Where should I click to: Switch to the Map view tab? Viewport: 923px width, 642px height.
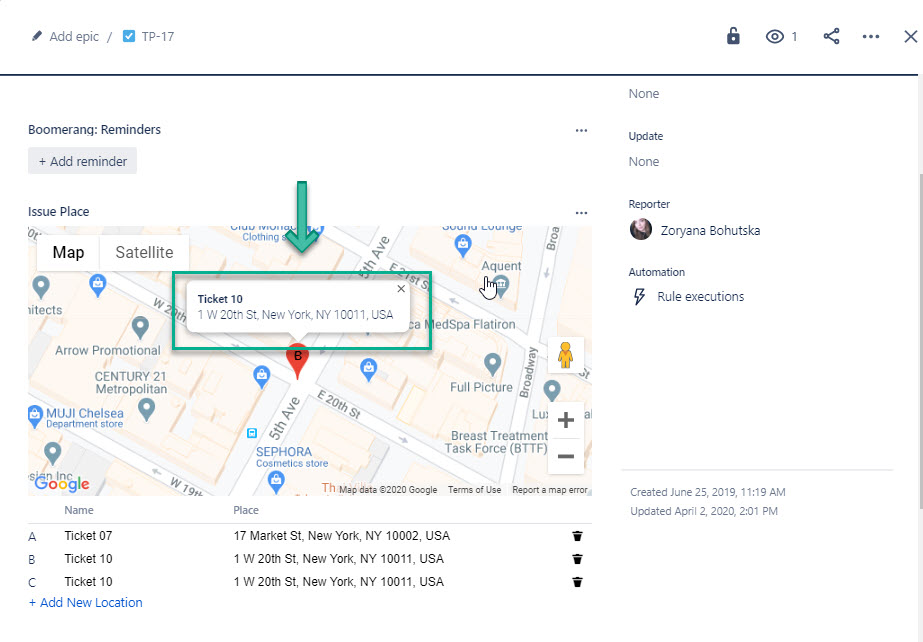click(x=68, y=253)
